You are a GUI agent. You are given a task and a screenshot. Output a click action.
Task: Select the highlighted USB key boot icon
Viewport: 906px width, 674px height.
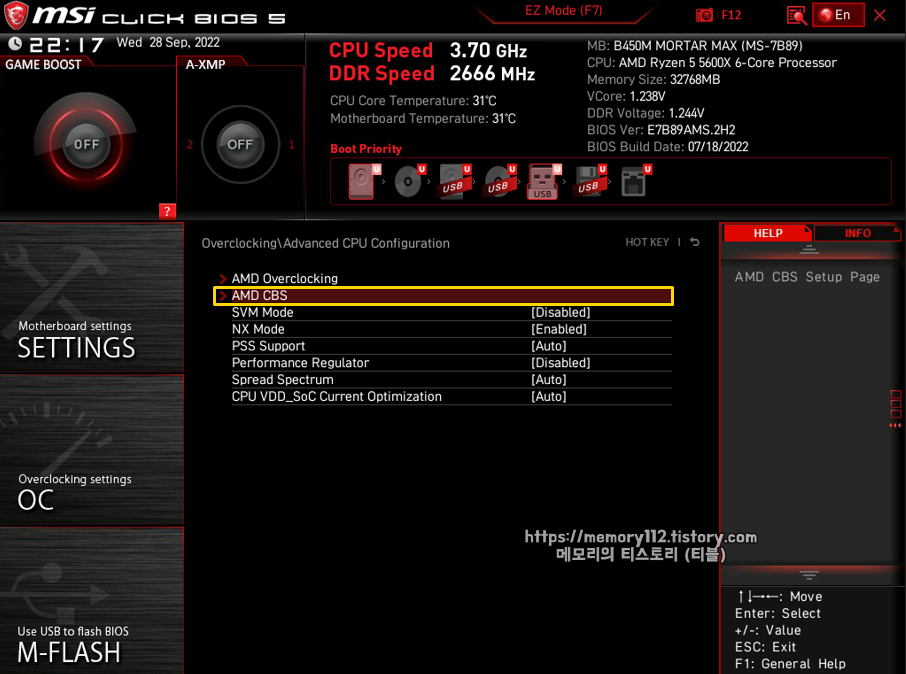(544, 182)
